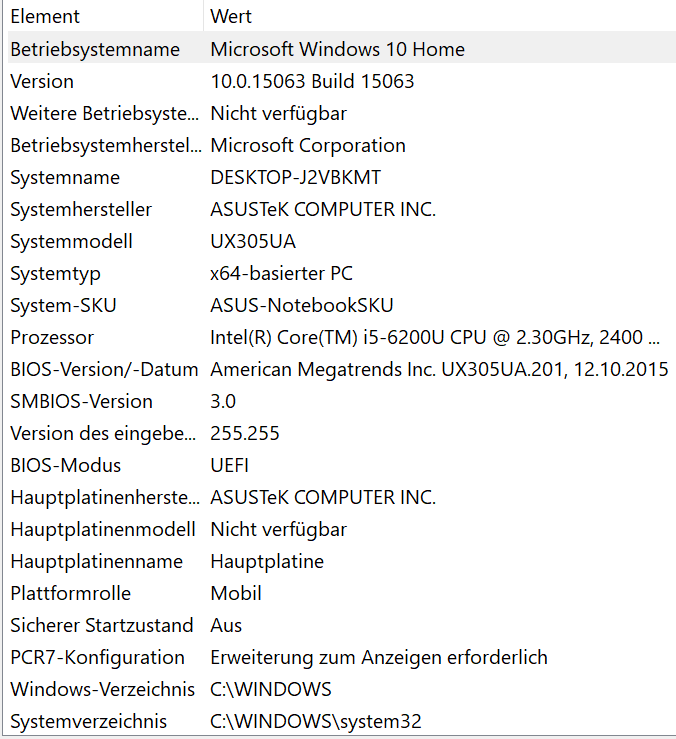Select the Systemhersteller row
676x739 pixels.
pyautogui.click(x=342, y=209)
